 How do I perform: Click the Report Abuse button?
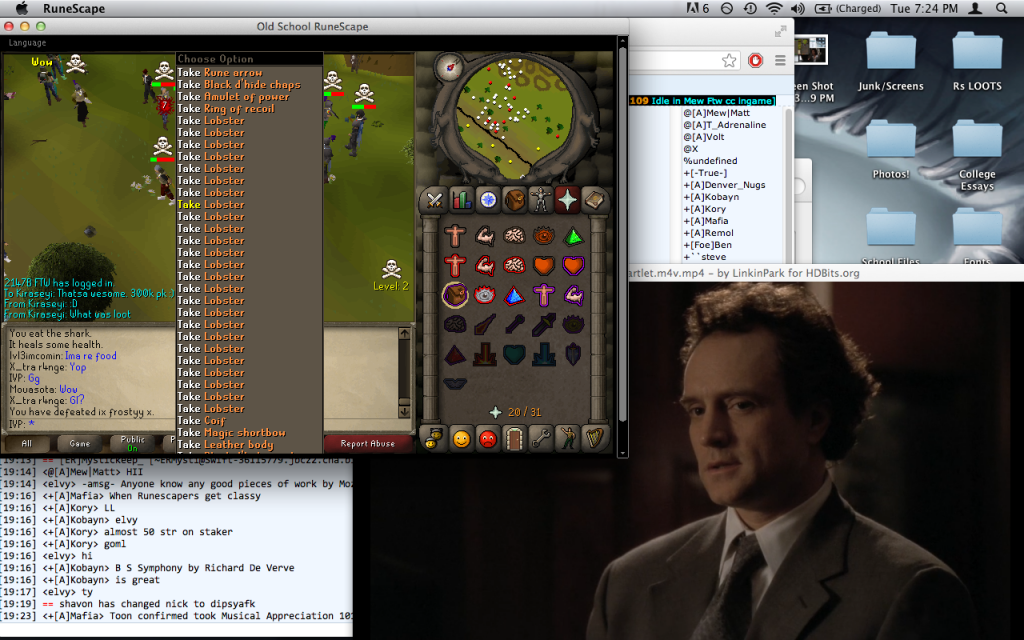point(367,443)
